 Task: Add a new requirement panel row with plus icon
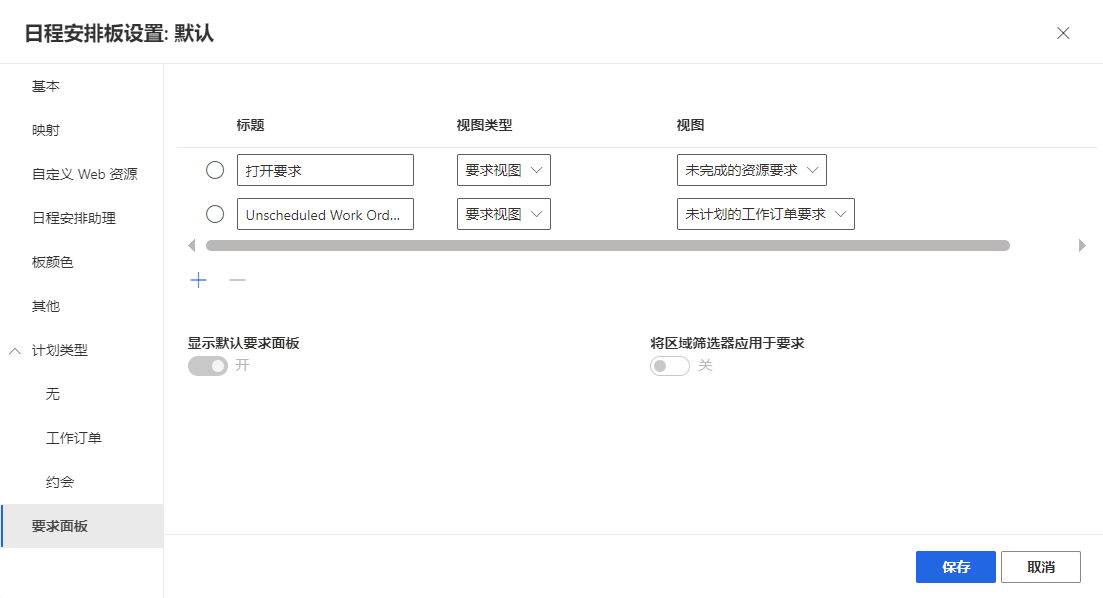tap(198, 280)
